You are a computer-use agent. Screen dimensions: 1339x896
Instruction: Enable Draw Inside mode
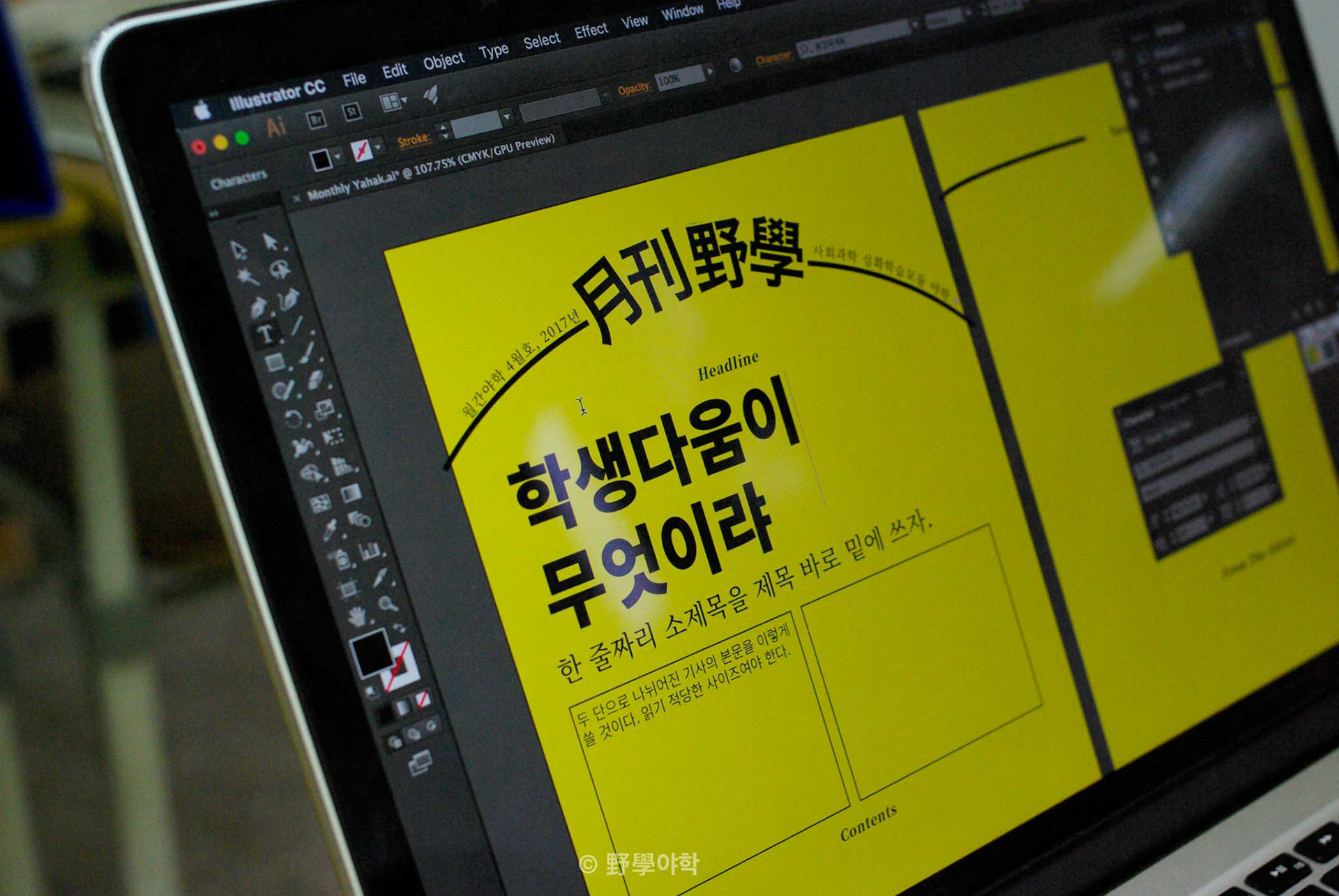(x=431, y=725)
